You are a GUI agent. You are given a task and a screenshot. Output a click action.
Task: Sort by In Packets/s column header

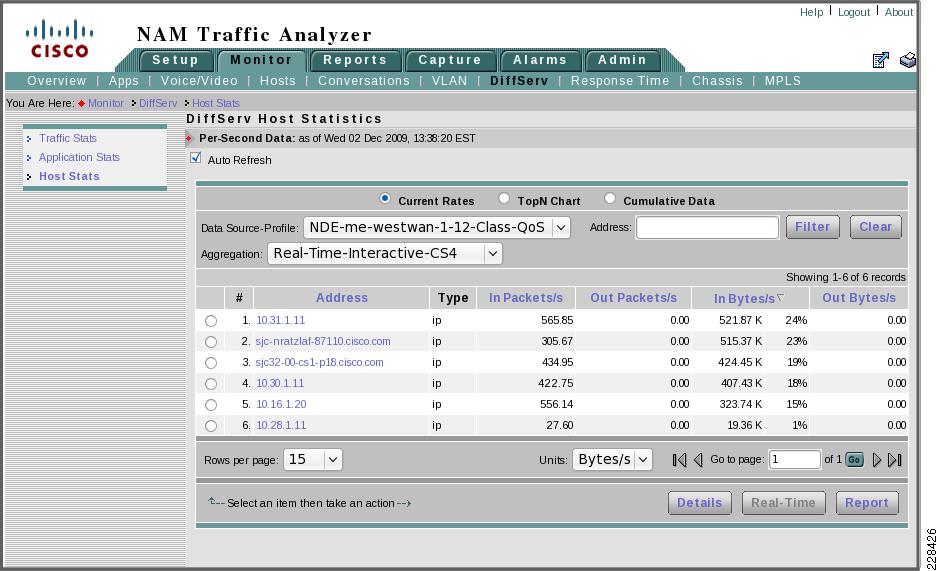point(526,297)
